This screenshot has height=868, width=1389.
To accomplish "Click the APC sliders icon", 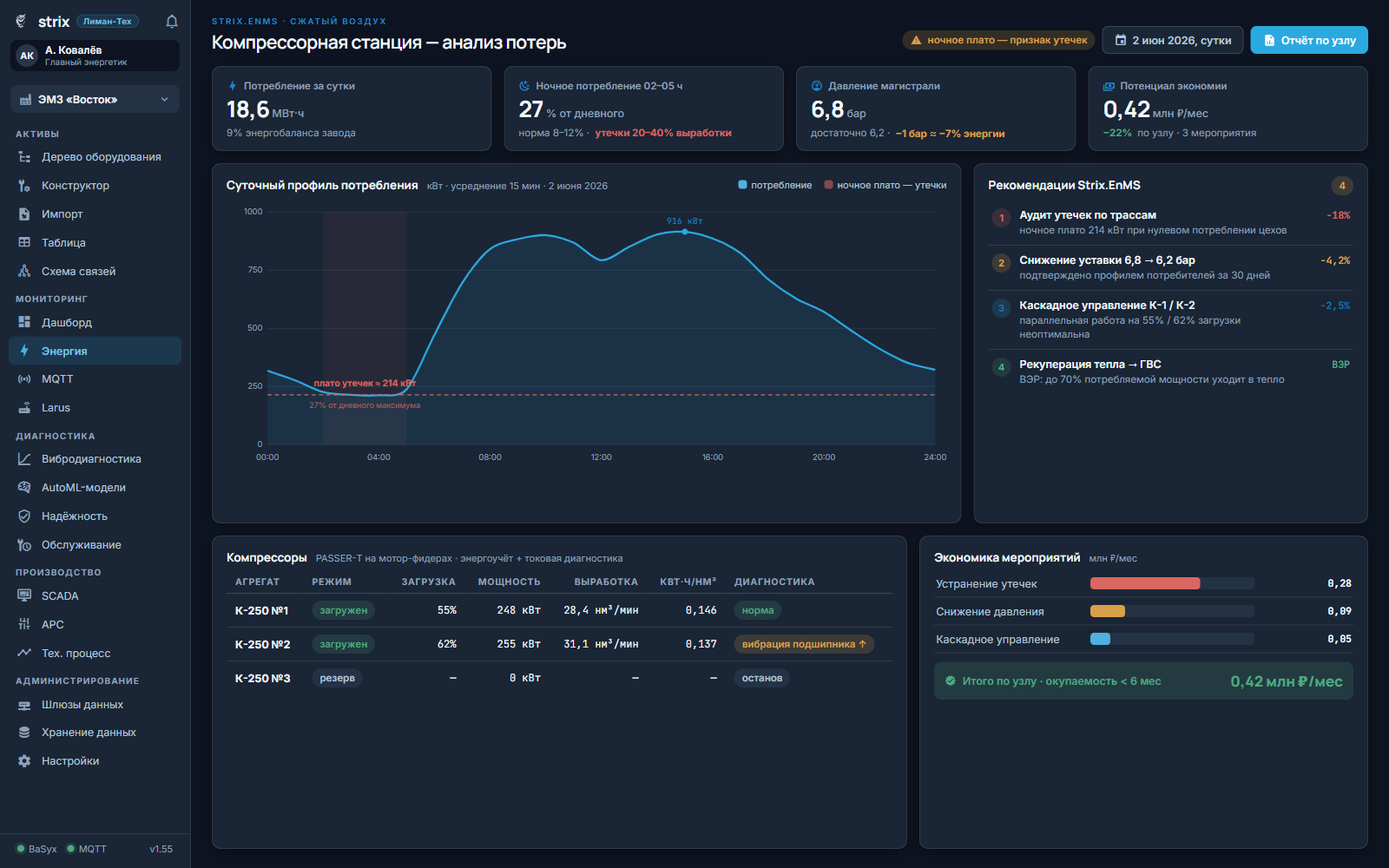I will [24, 625].
